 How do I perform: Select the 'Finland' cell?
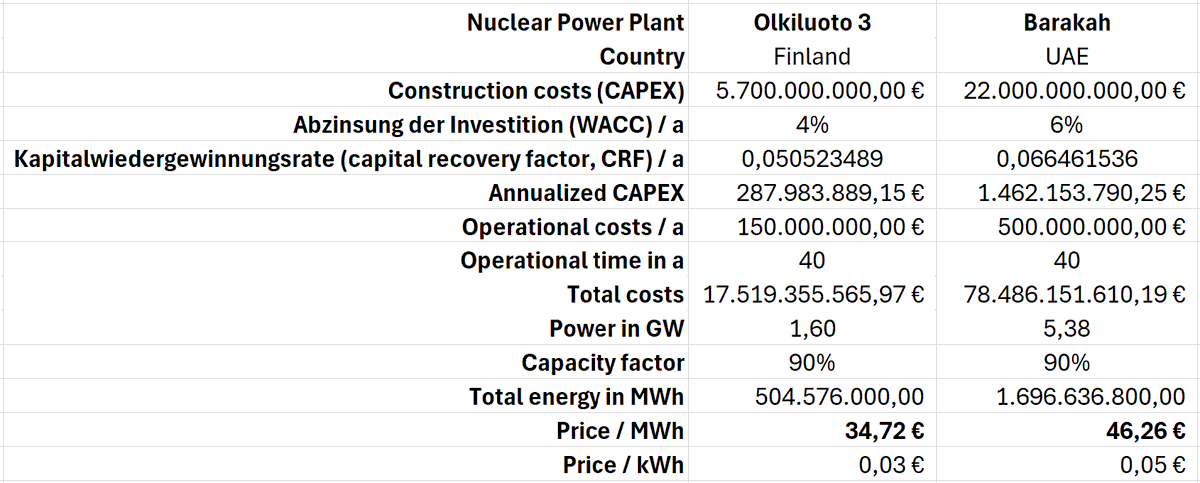pos(810,56)
